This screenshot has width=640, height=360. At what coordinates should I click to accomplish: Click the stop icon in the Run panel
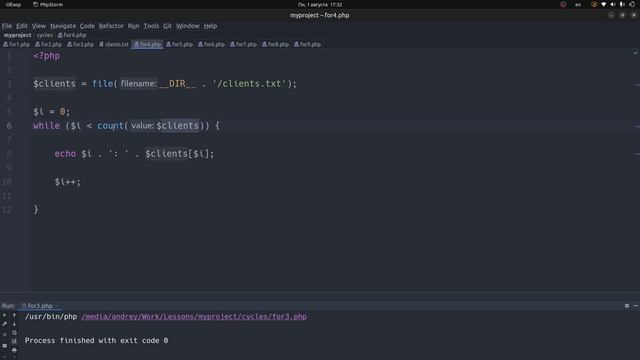4,334
